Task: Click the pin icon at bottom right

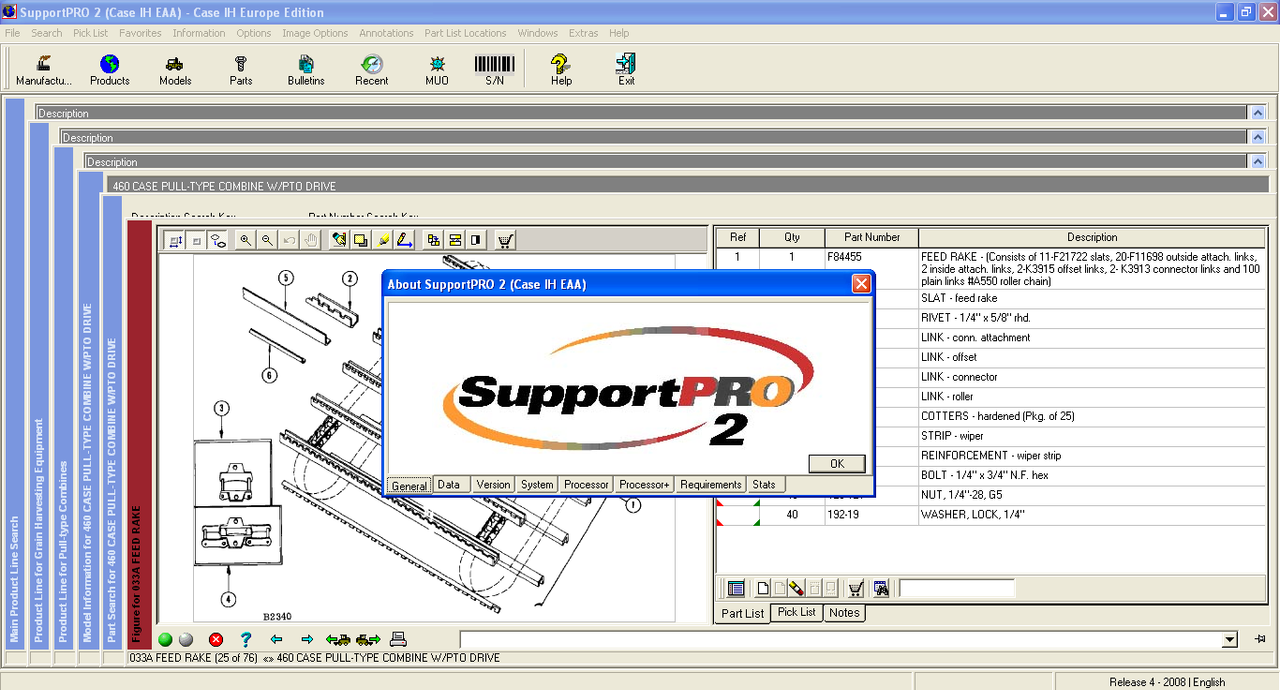Action: point(1260,639)
